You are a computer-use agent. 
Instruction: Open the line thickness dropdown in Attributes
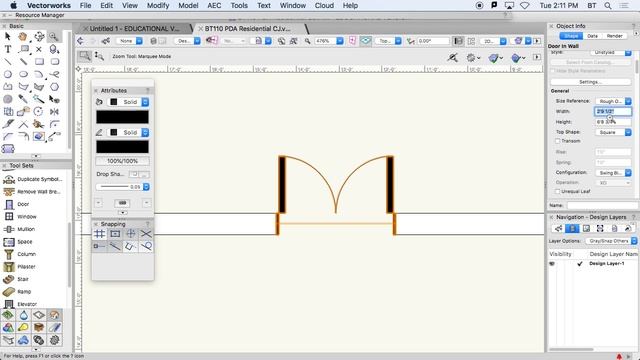coord(146,187)
